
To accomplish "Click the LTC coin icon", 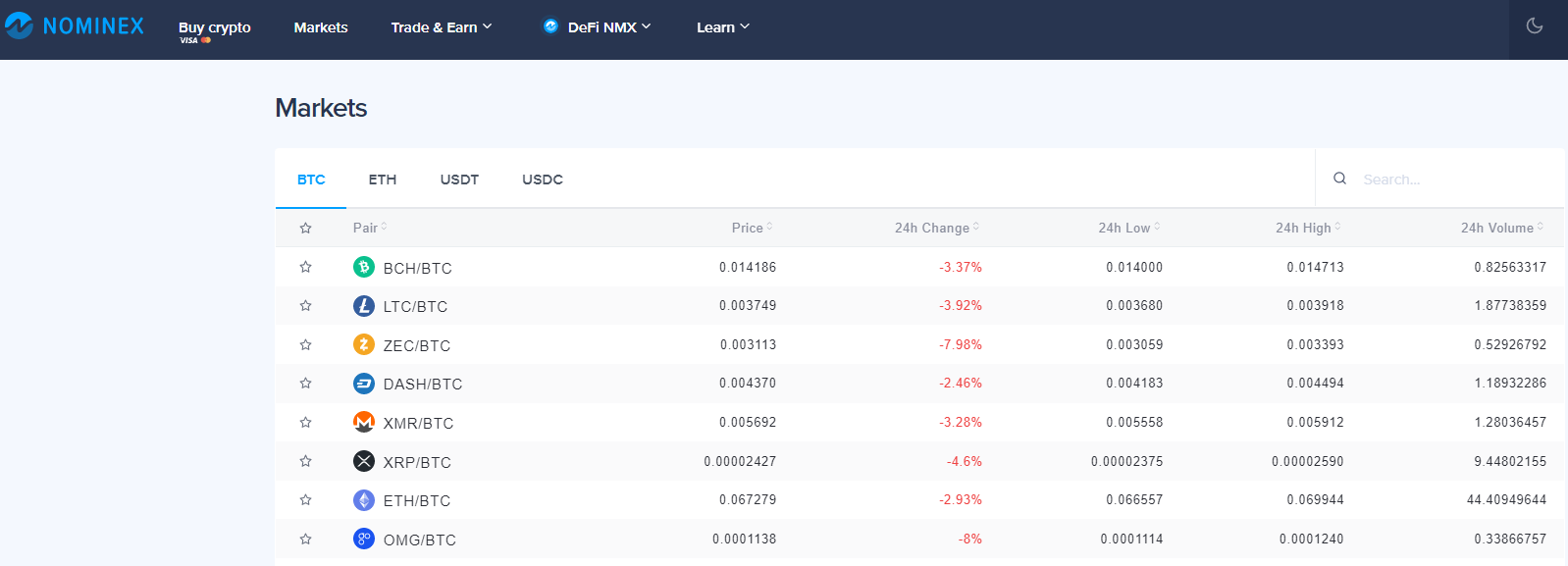I will [364, 306].
